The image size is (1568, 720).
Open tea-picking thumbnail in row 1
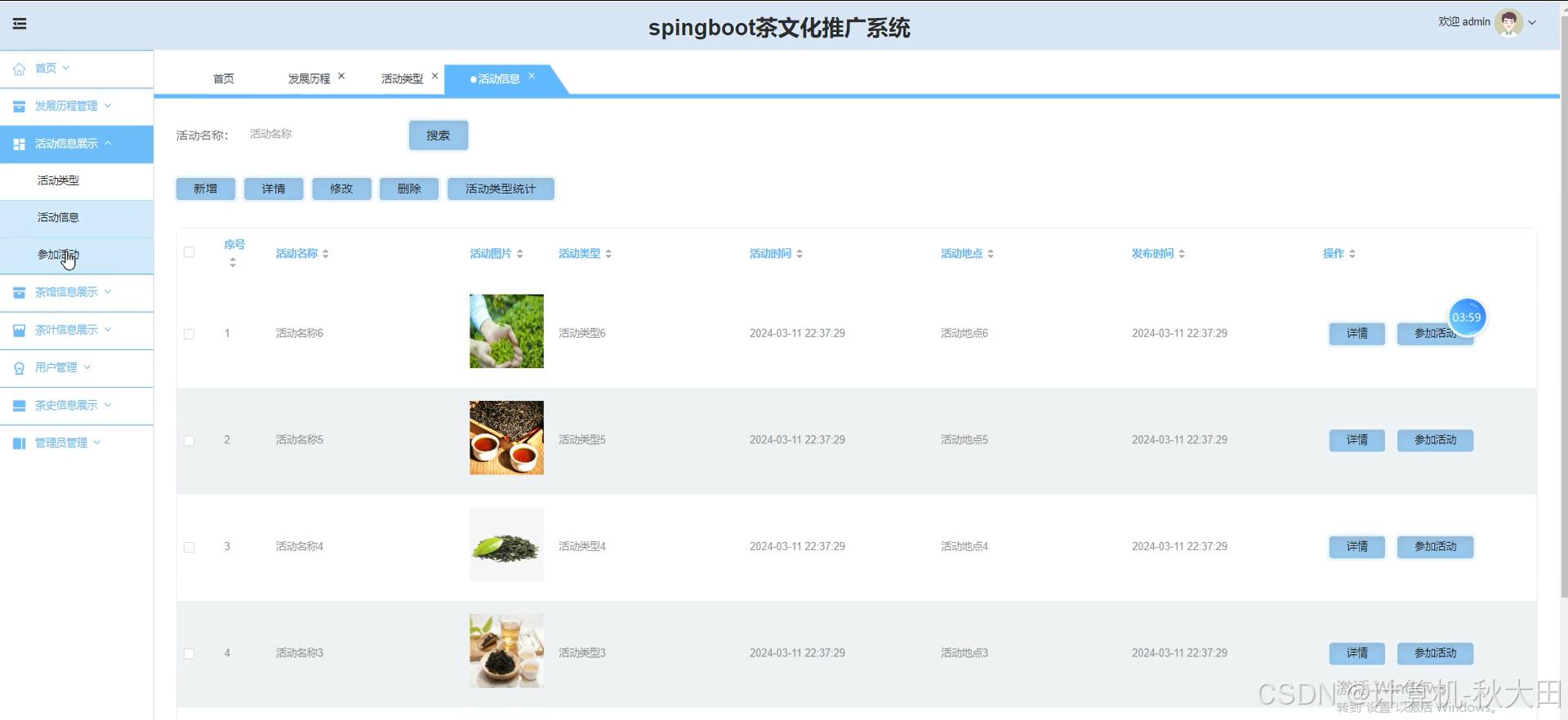tap(506, 331)
